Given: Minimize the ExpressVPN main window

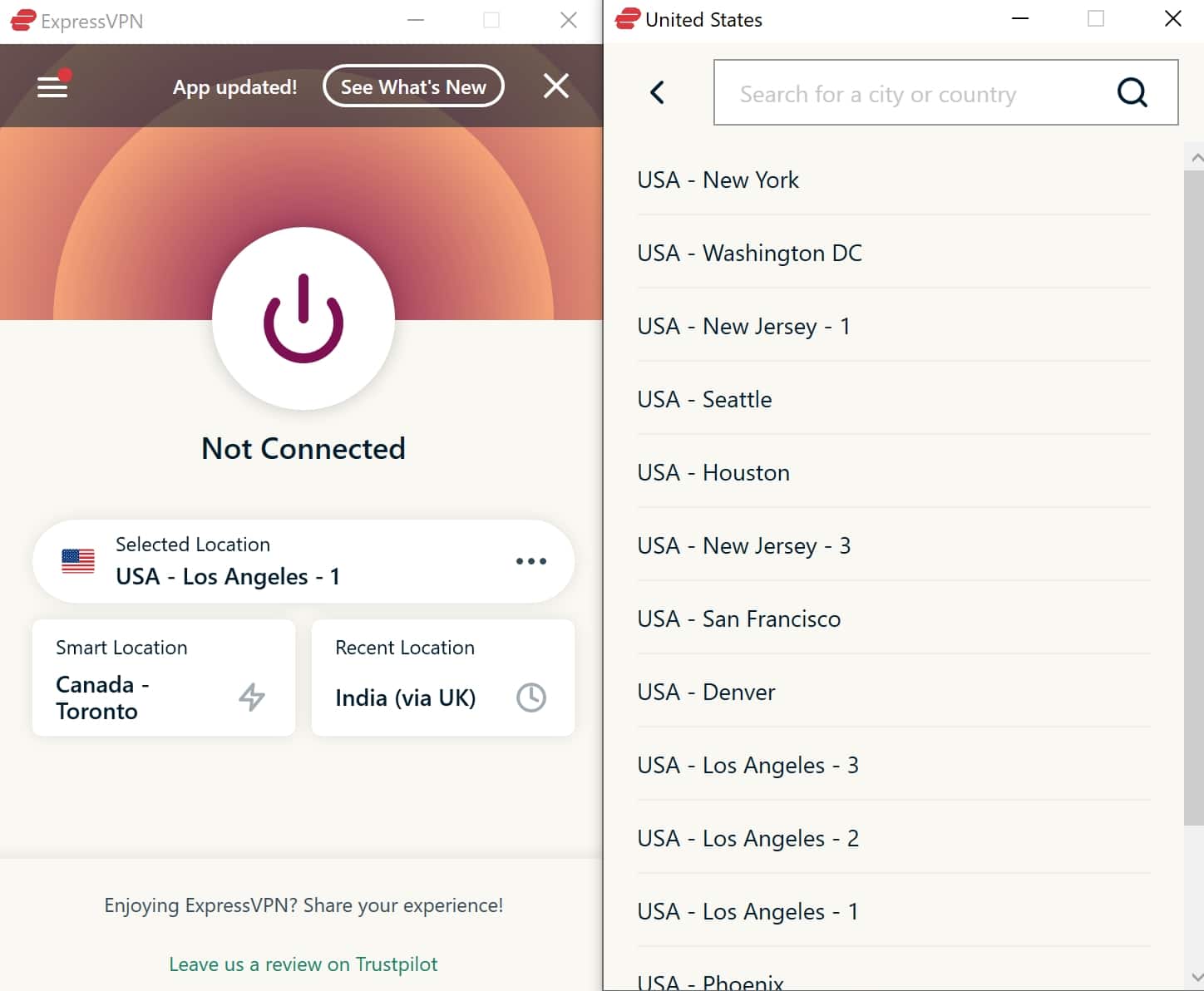Looking at the screenshot, I should coord(416,20).
